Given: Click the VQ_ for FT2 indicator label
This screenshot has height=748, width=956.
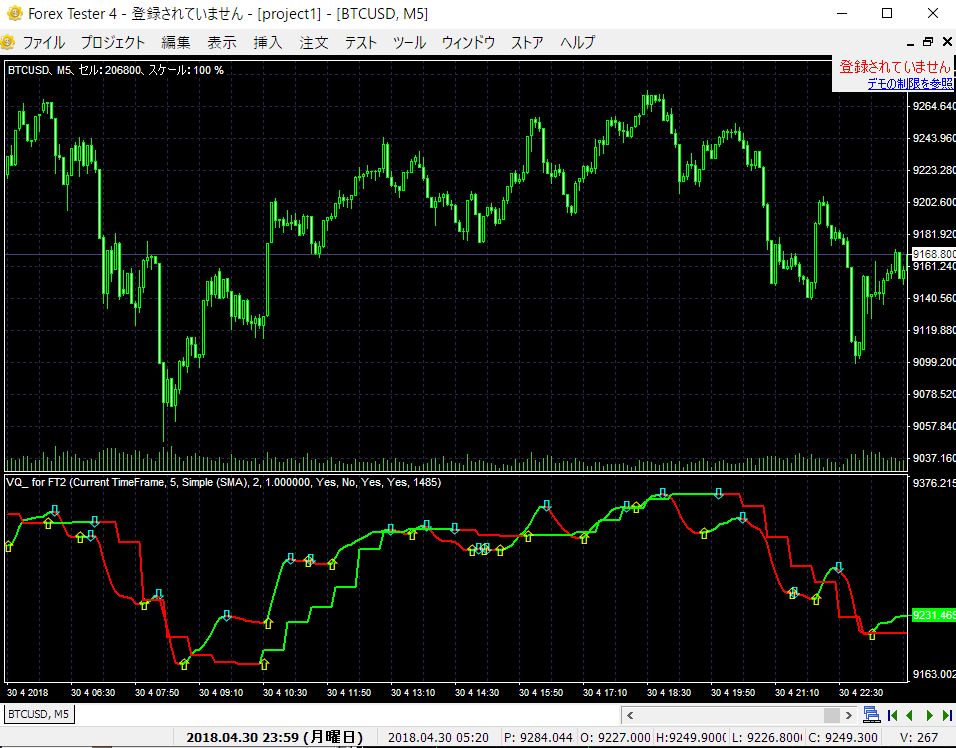Looking at the screenshot, I should click(x=223, y=482).
